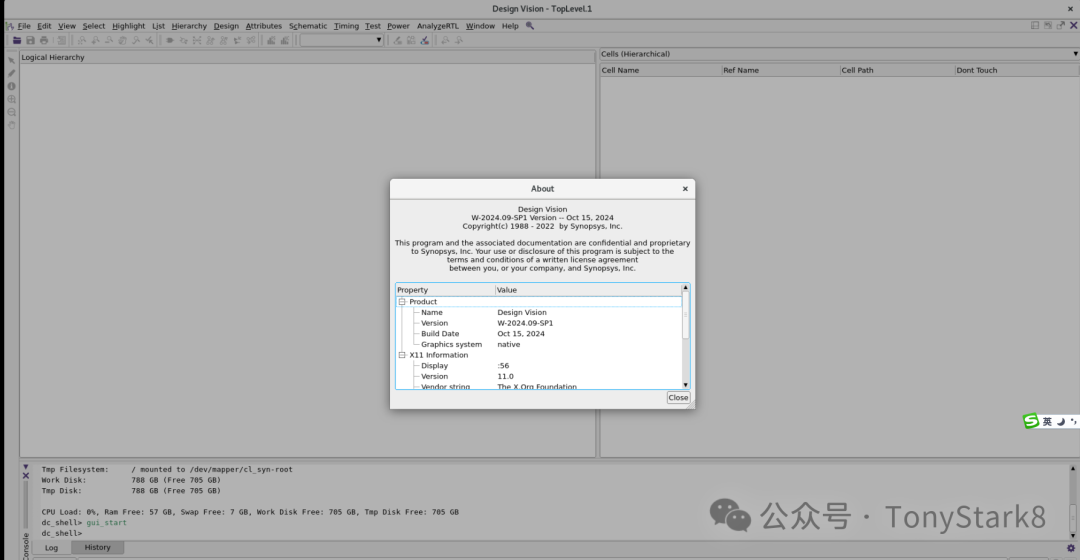Click the undock window icon at top right
This screenshot has height=560, width=1080.
tap(1061, 25)
